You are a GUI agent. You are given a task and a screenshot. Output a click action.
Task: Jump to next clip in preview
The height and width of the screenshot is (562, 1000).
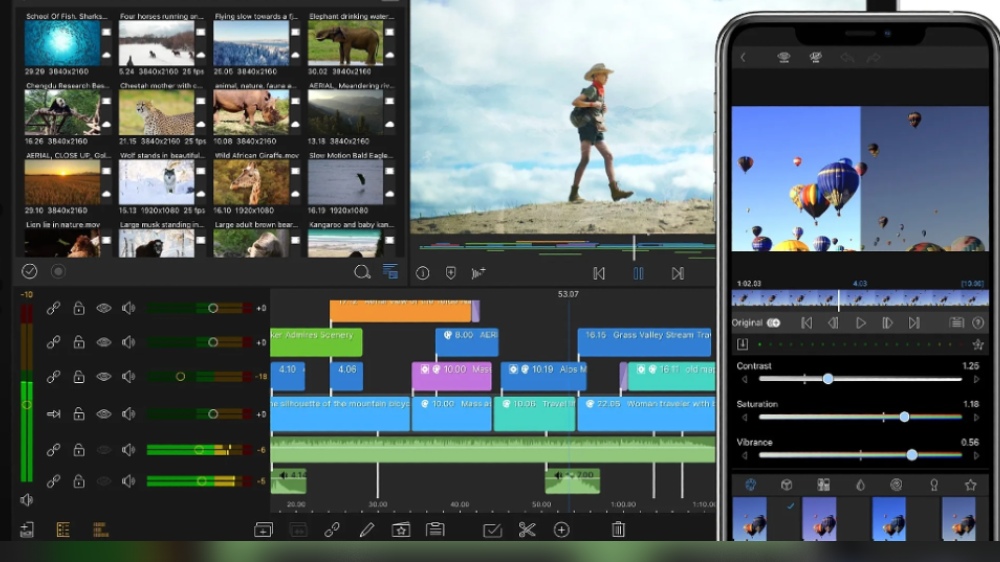click(677, 274)
